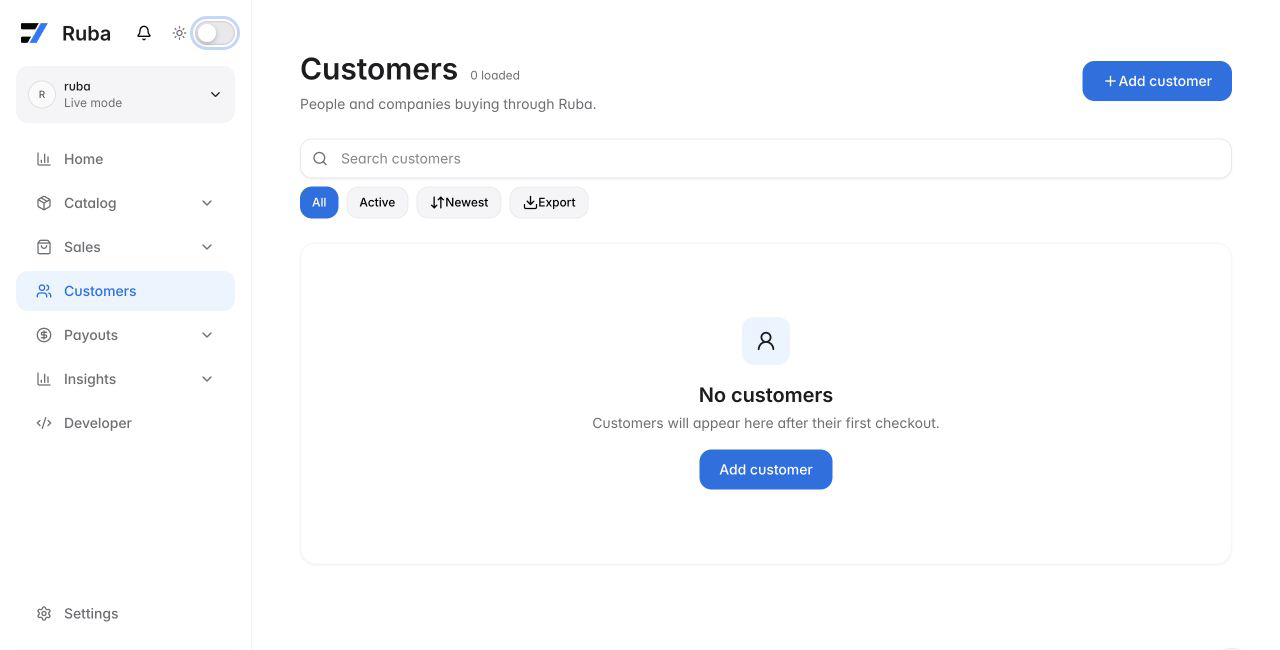Filter by Active customers
Viewport: 1280px width, 650px height.
[377, 202]
